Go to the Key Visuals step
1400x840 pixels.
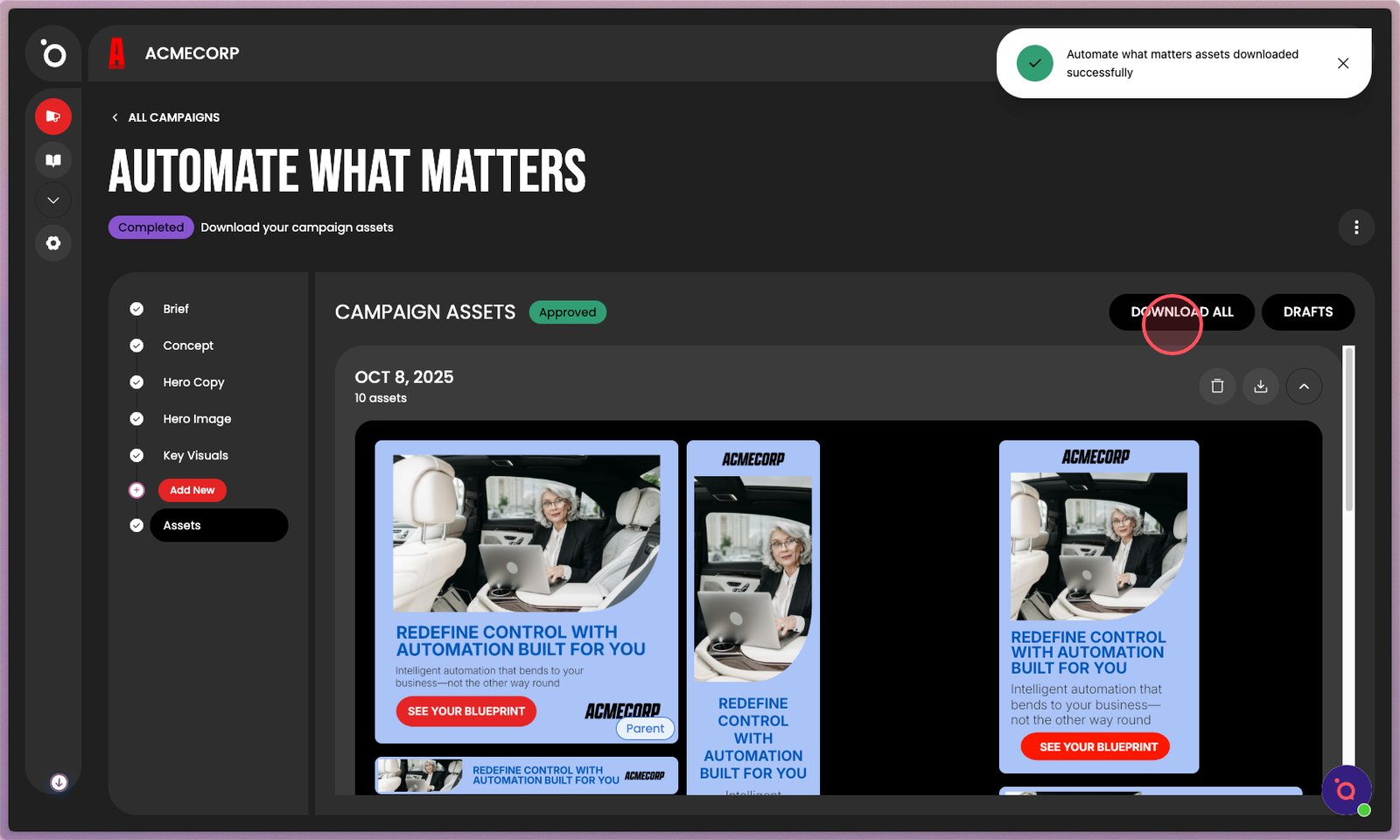coord(195,456)
